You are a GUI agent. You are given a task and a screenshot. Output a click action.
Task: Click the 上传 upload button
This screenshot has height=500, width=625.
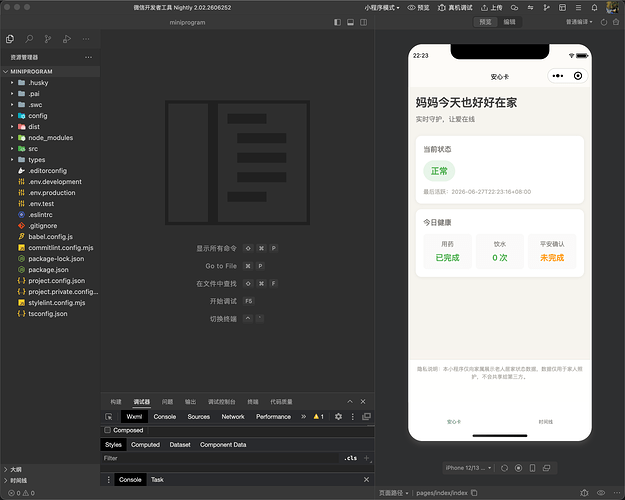click(491, 8)
